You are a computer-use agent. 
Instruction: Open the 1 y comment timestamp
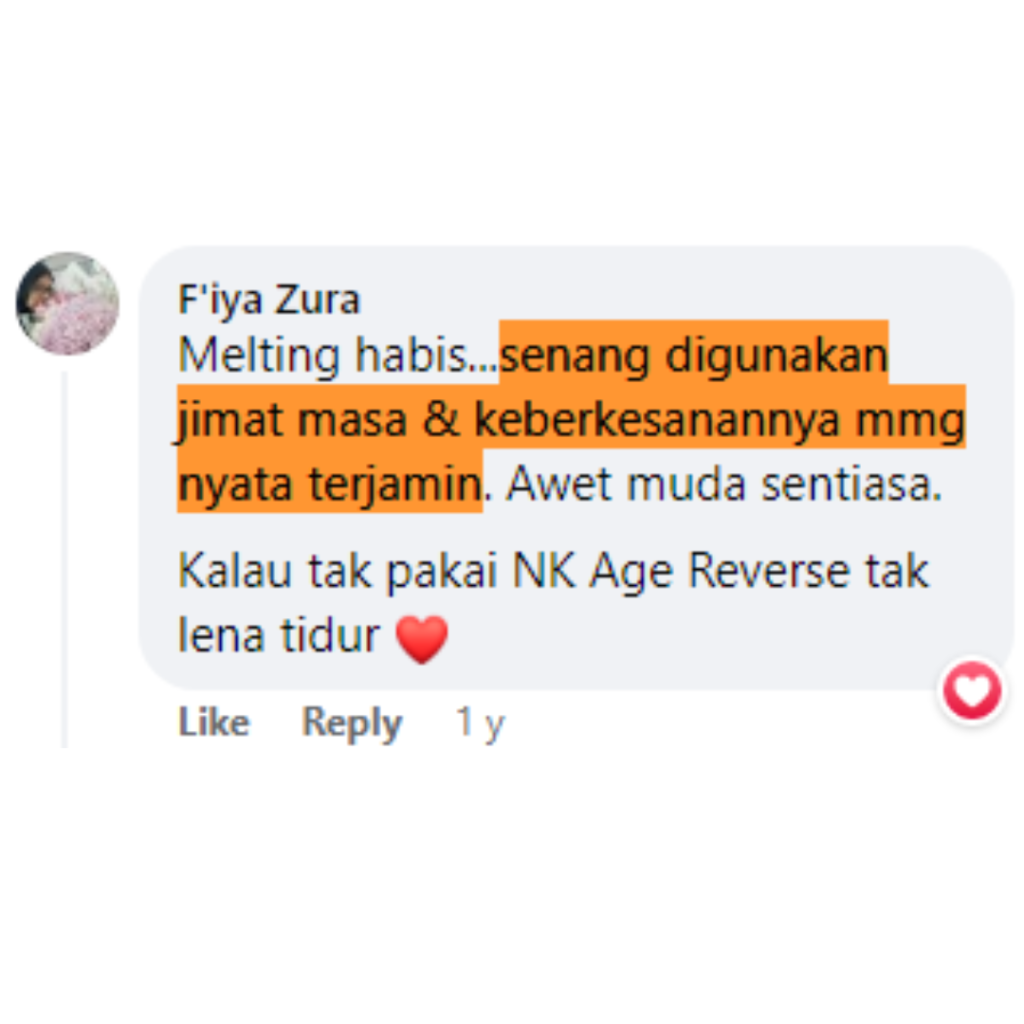[481, 723]
